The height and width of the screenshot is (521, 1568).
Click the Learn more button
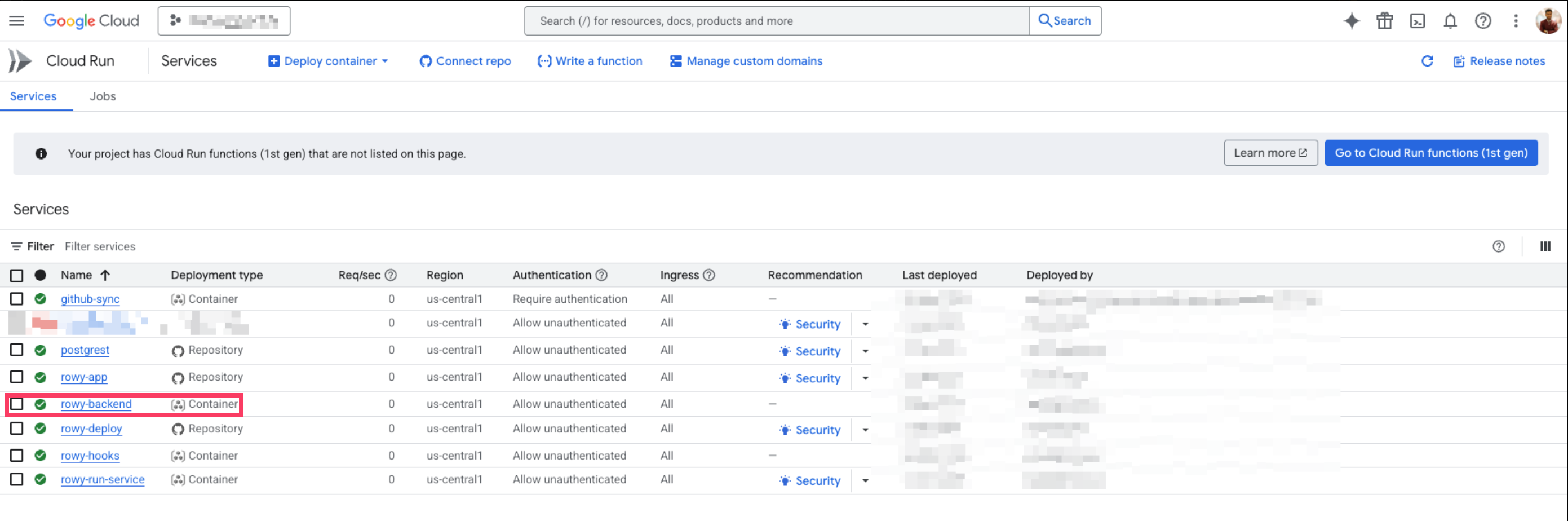click(x=1271, y=153)
